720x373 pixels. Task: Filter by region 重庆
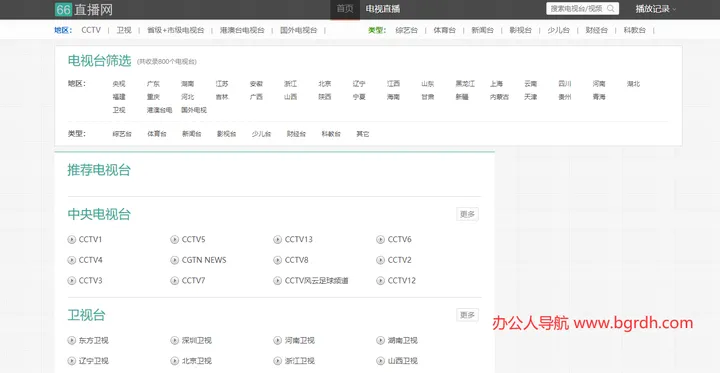[x=153, y=97]
